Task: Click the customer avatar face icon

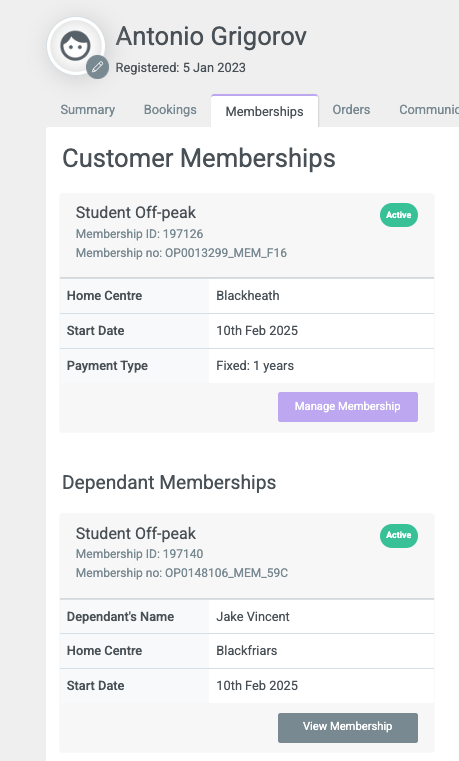Action: click(75, 46)
